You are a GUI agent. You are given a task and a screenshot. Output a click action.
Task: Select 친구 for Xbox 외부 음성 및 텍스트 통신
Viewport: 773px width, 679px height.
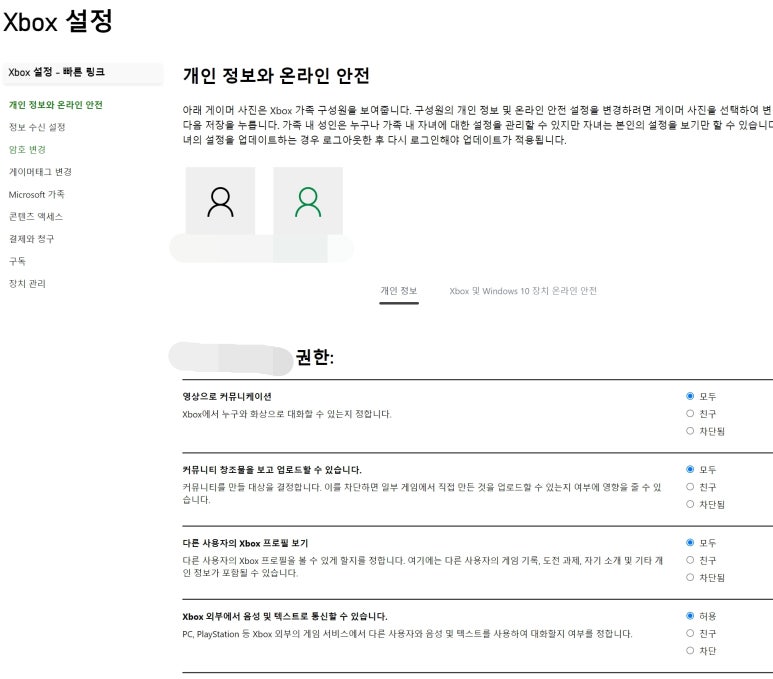pos(690,633)
